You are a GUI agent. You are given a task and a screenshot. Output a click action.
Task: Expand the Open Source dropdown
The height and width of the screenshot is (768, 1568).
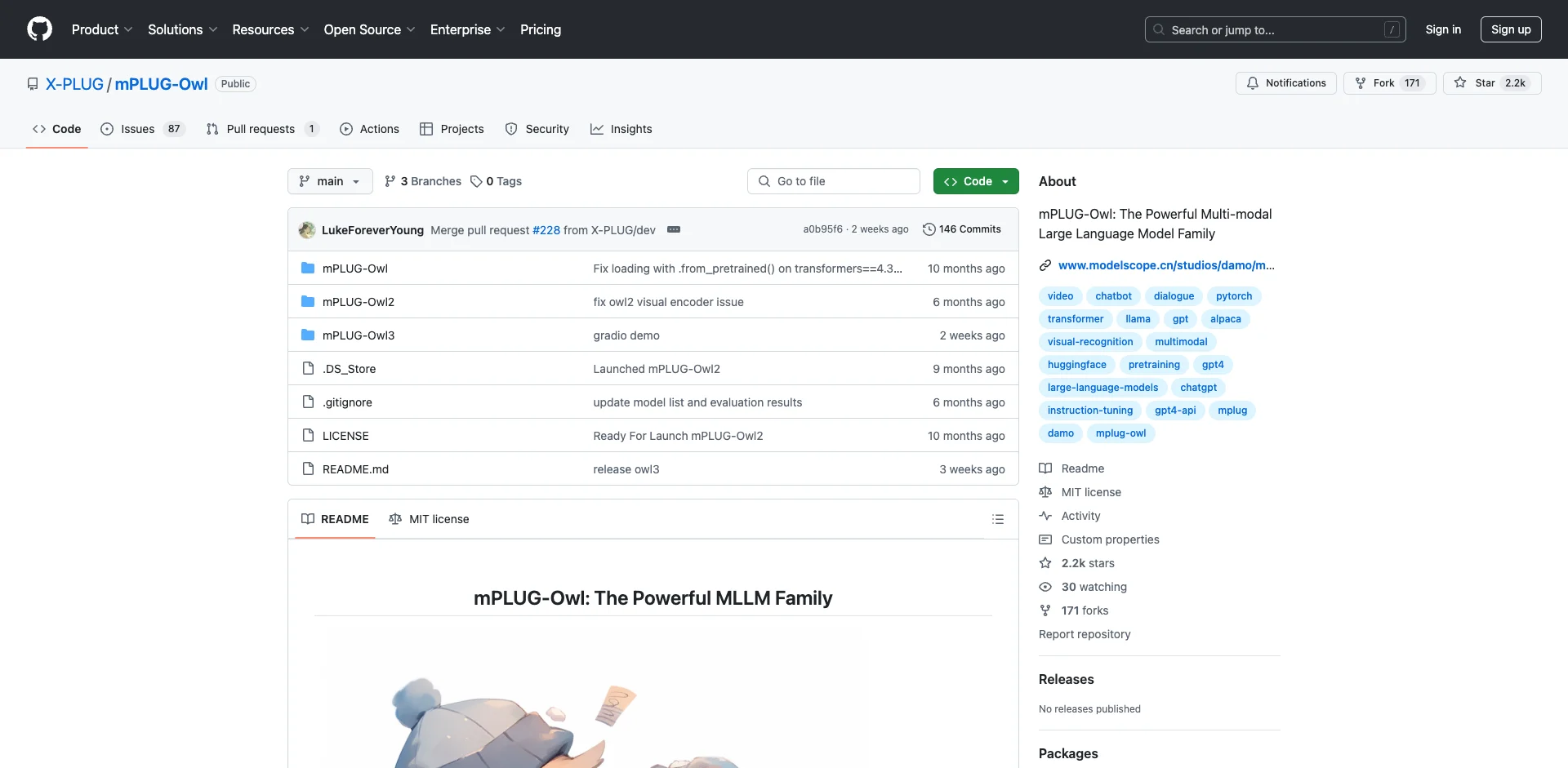[x=370, y=29]
